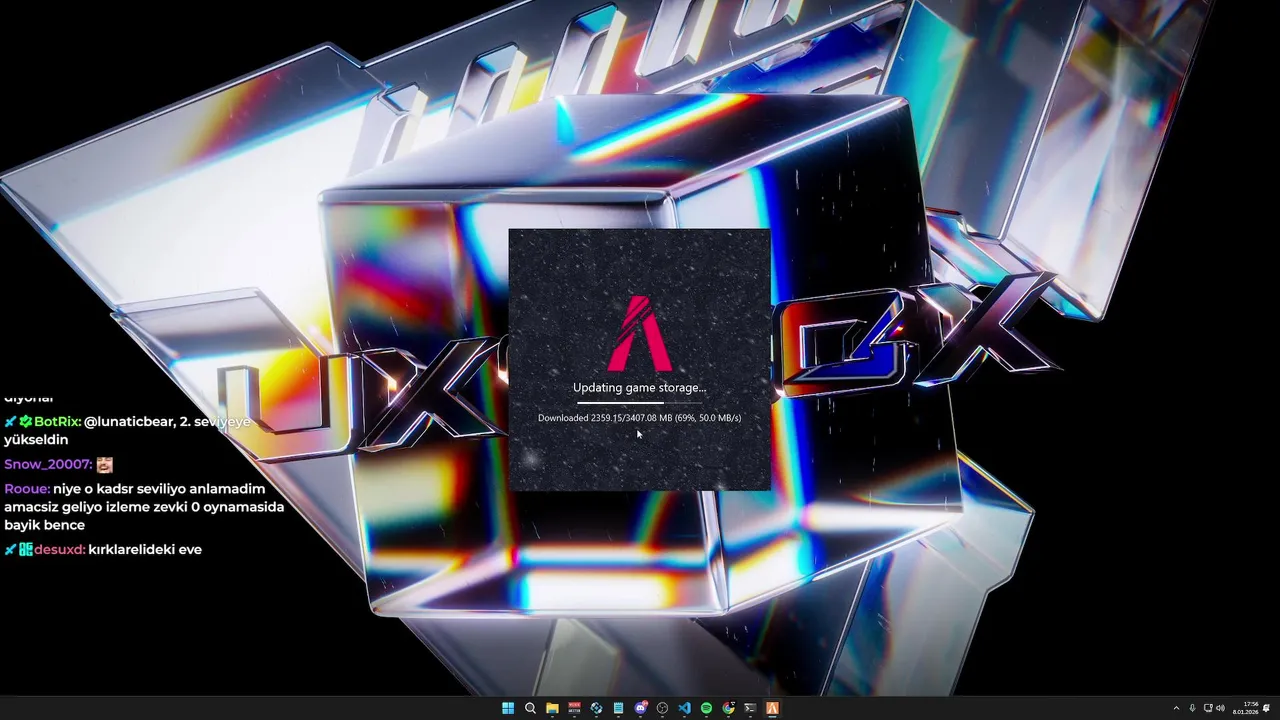The image size is (1280, 720).
Task: Open the Notepad taskbar icon
Action: point(618,708)
